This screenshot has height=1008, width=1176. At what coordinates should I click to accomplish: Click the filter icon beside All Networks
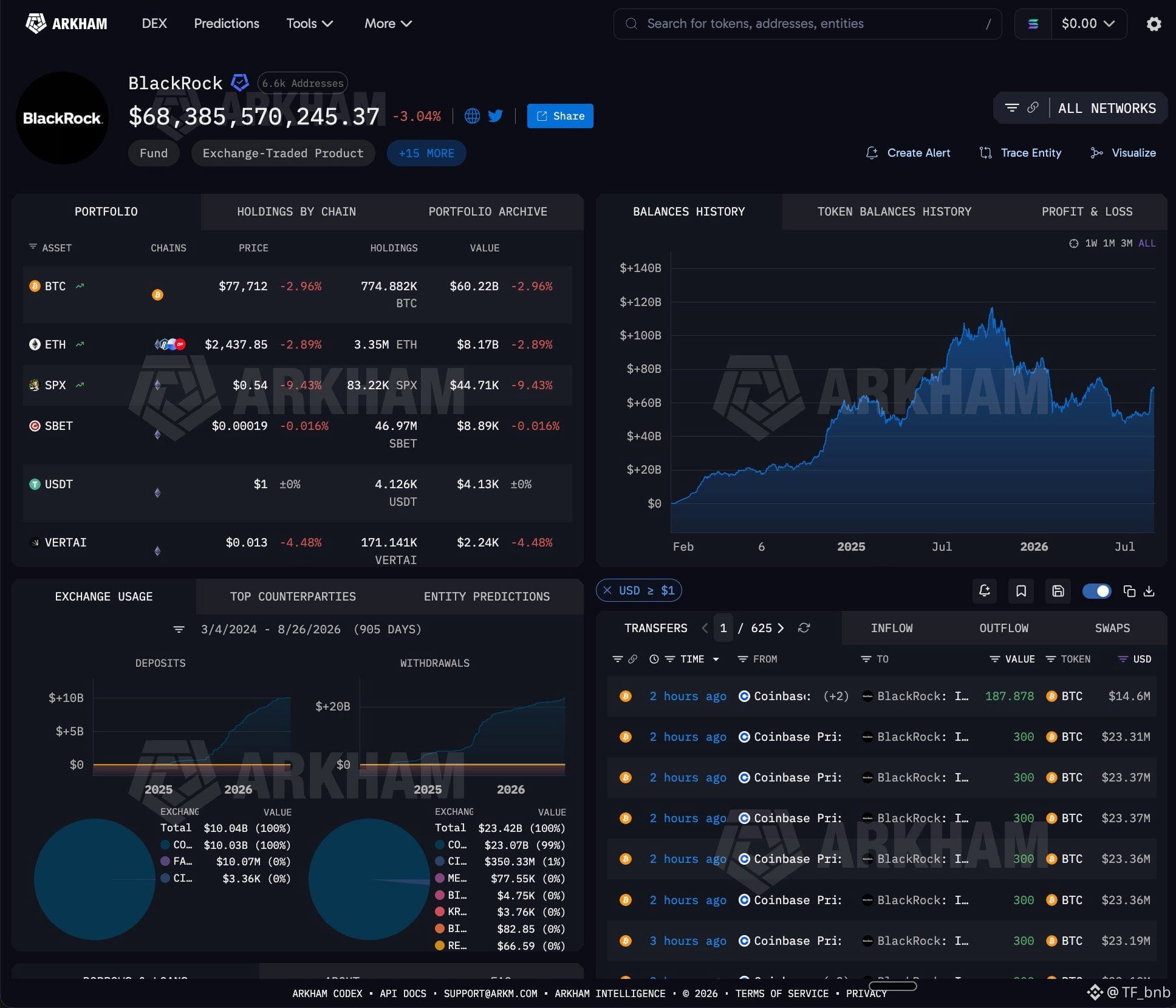click(x=1011, y=107)
